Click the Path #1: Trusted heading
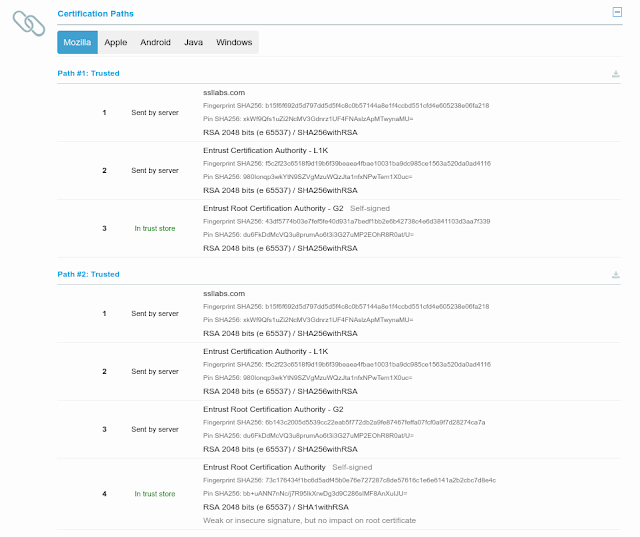This screenshot has width=640, height=537. (x=89, y=73)
